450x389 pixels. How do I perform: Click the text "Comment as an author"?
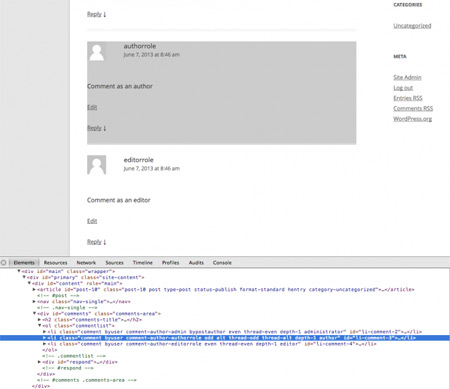click(x=120, y=86)
